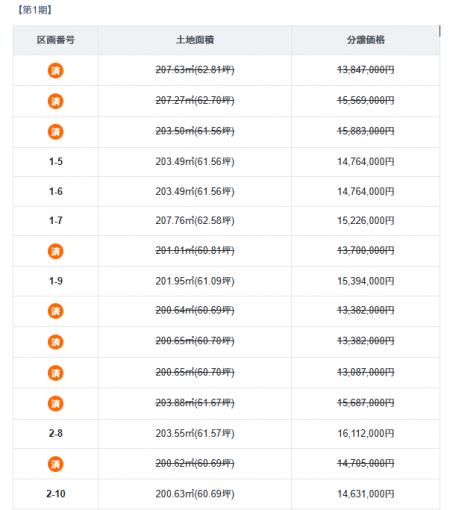This screenshot has width=450, height=510.
Task: Click the 区画番号 column header
Action: click(56, 40)
